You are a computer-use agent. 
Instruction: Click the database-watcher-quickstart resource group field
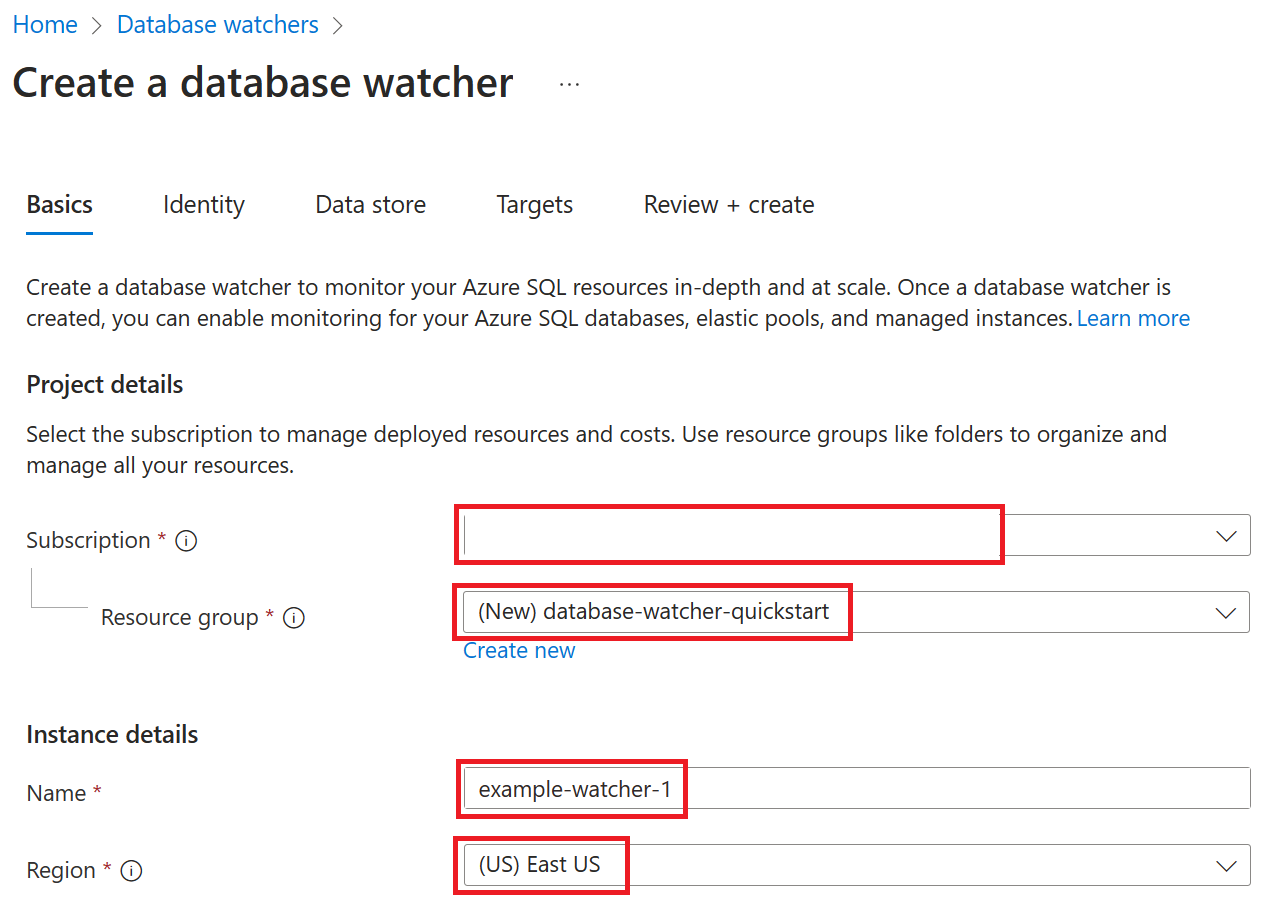coord(654,612)
